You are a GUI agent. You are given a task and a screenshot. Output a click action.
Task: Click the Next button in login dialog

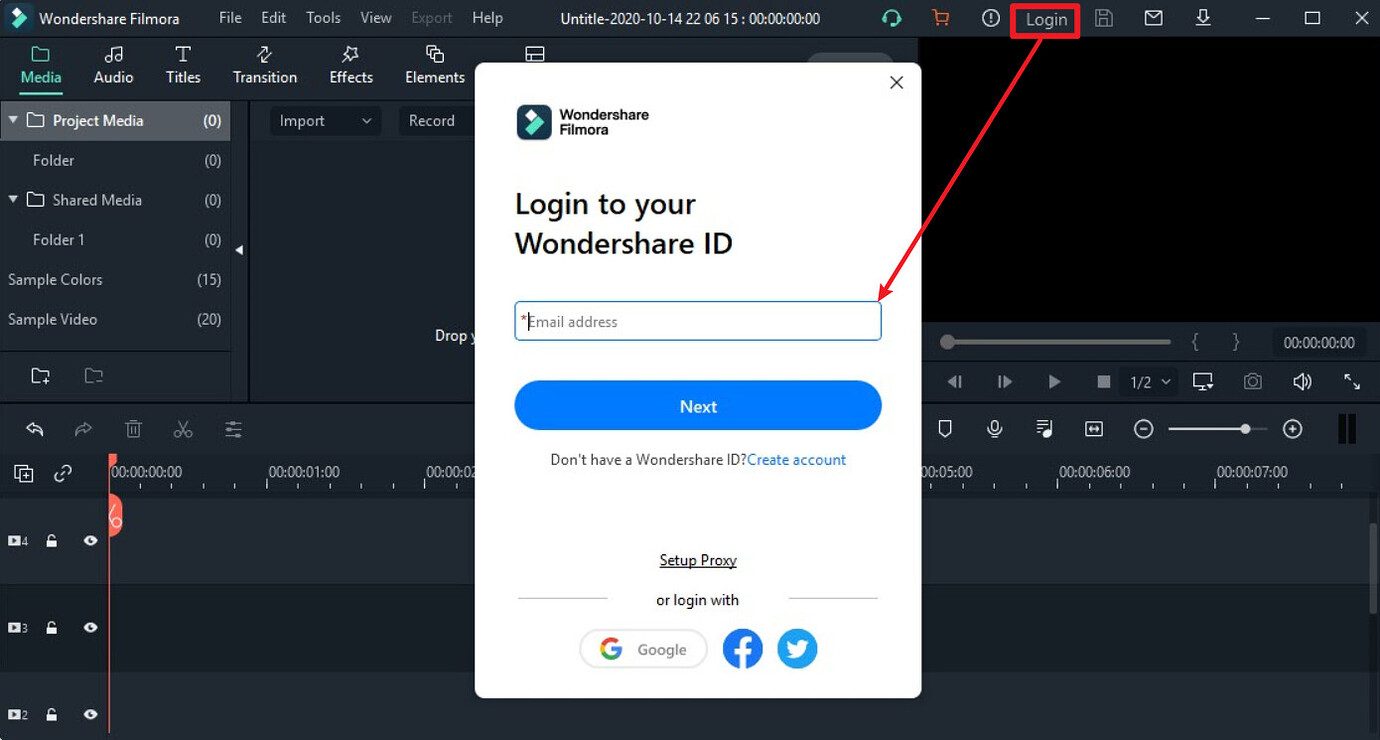[697, 406]
